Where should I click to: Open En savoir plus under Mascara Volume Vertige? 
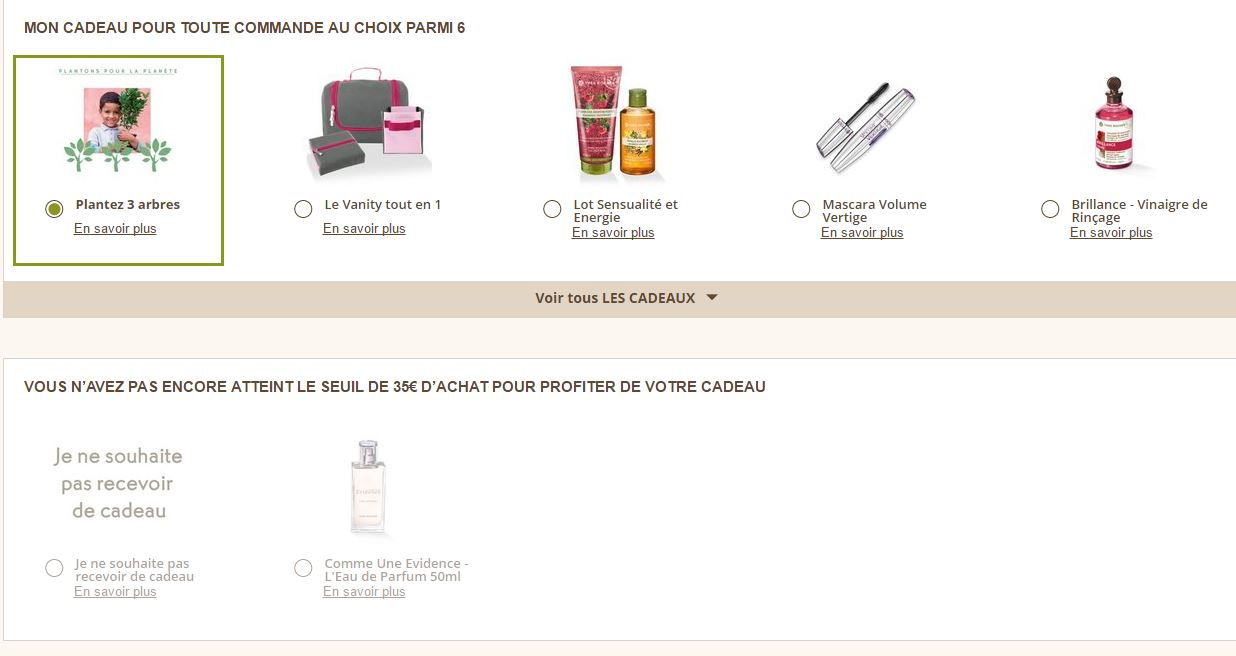tap(862, 233)
